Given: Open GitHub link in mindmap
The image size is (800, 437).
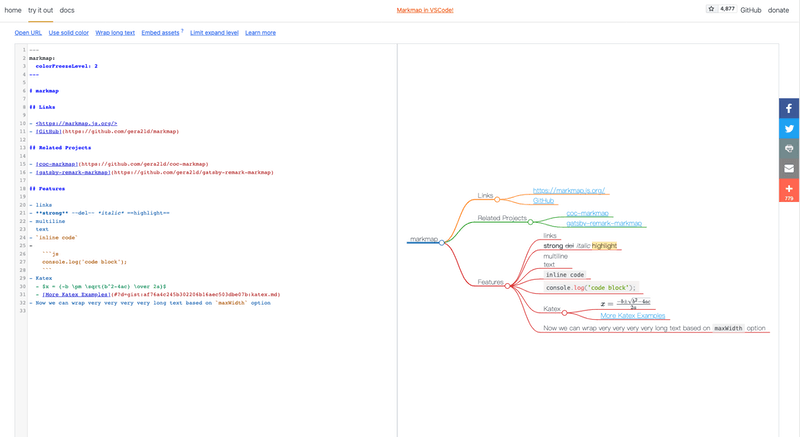Looking at the screenshot, I should click(x=543, y=200).
